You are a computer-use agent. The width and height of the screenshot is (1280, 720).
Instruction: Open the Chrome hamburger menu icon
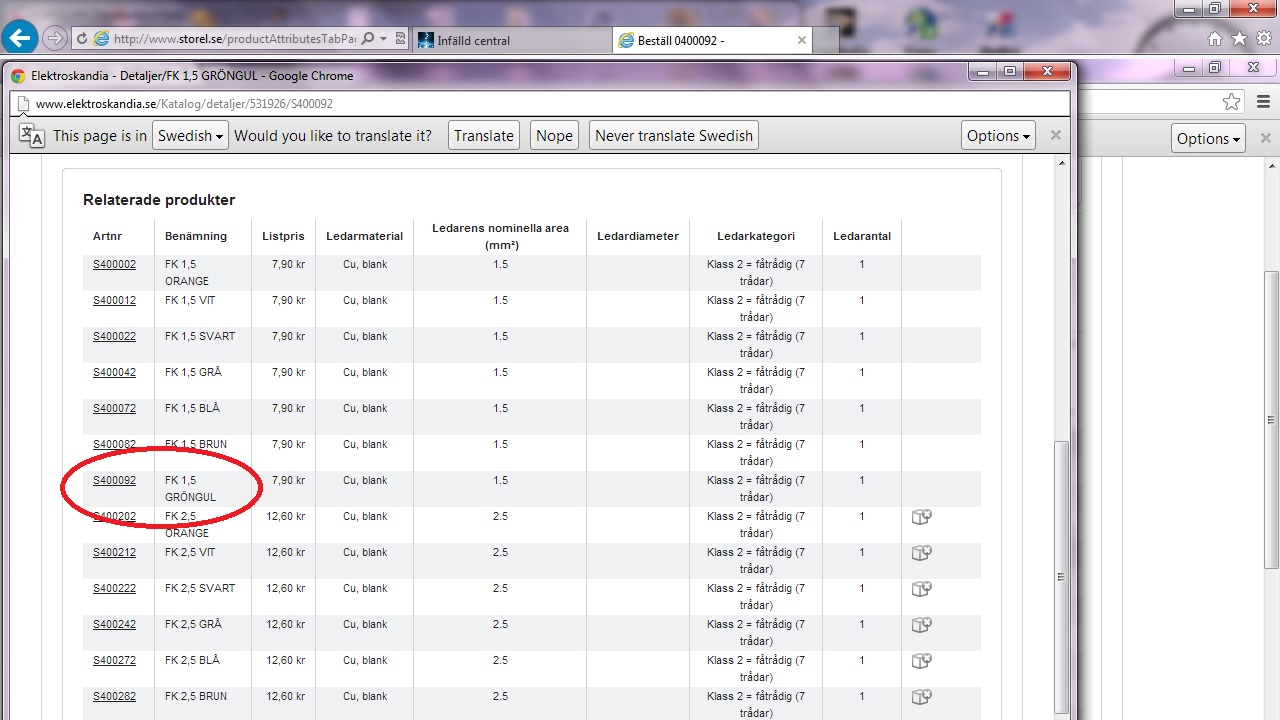click(1263, 102)
